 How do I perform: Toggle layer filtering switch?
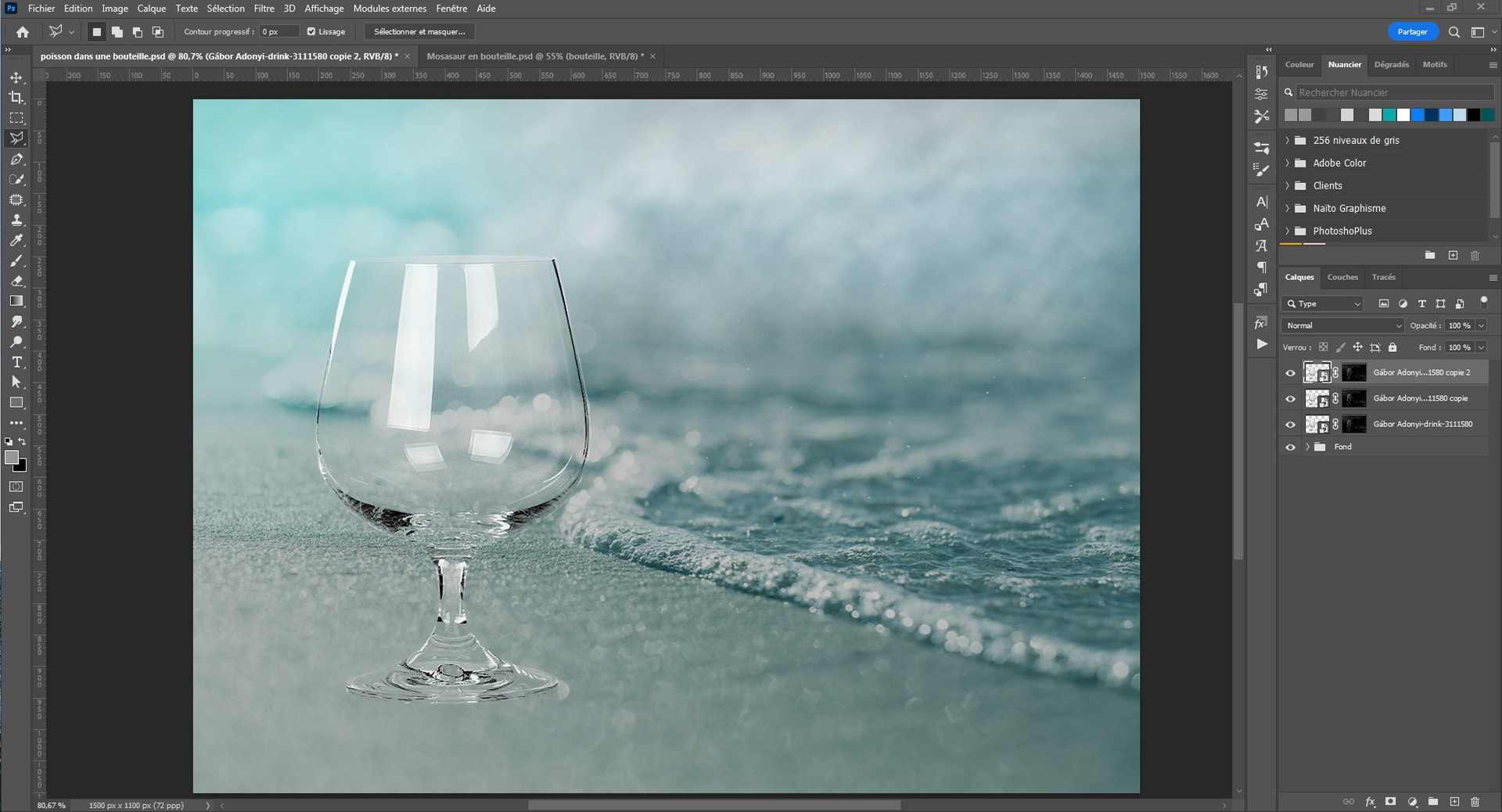(1483, 302)
